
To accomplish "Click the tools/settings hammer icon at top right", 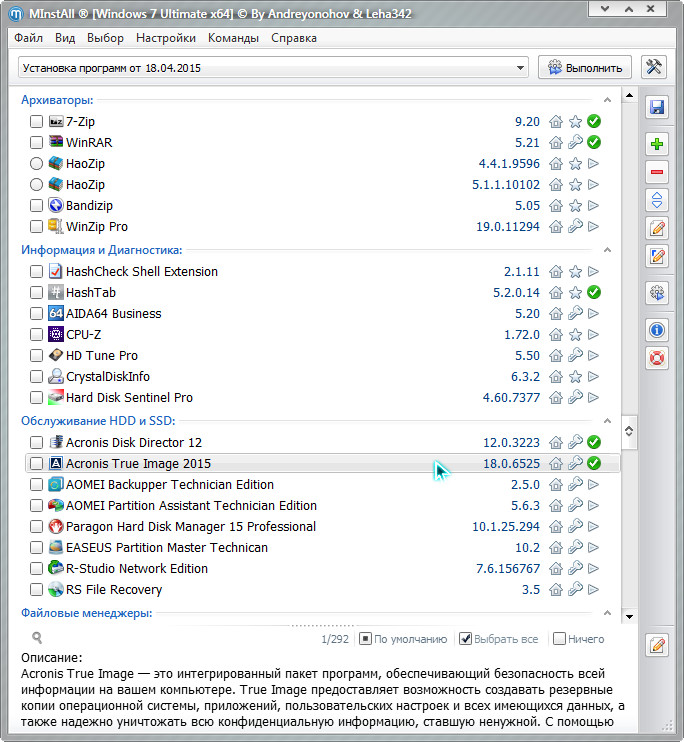I will (x=654, y=67).
